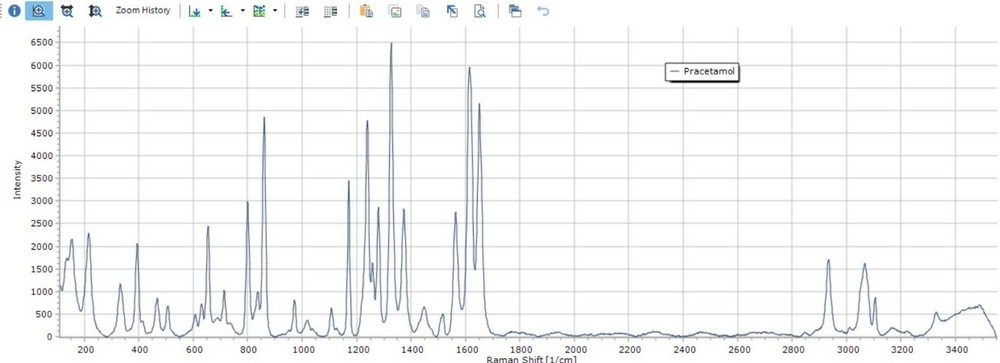Click the 3400 Raman shift axis value
The image size is (1000, 363).
click(955, 349)
